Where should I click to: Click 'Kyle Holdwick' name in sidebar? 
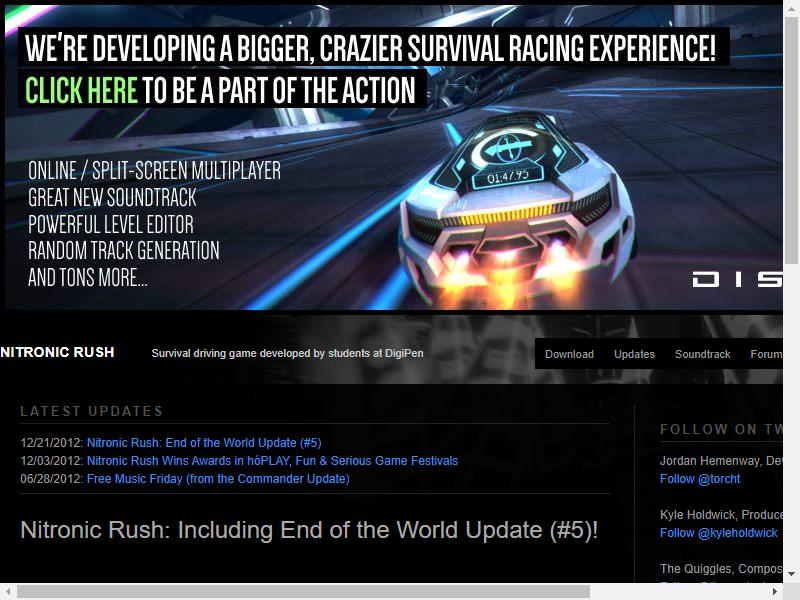(697, 514)
